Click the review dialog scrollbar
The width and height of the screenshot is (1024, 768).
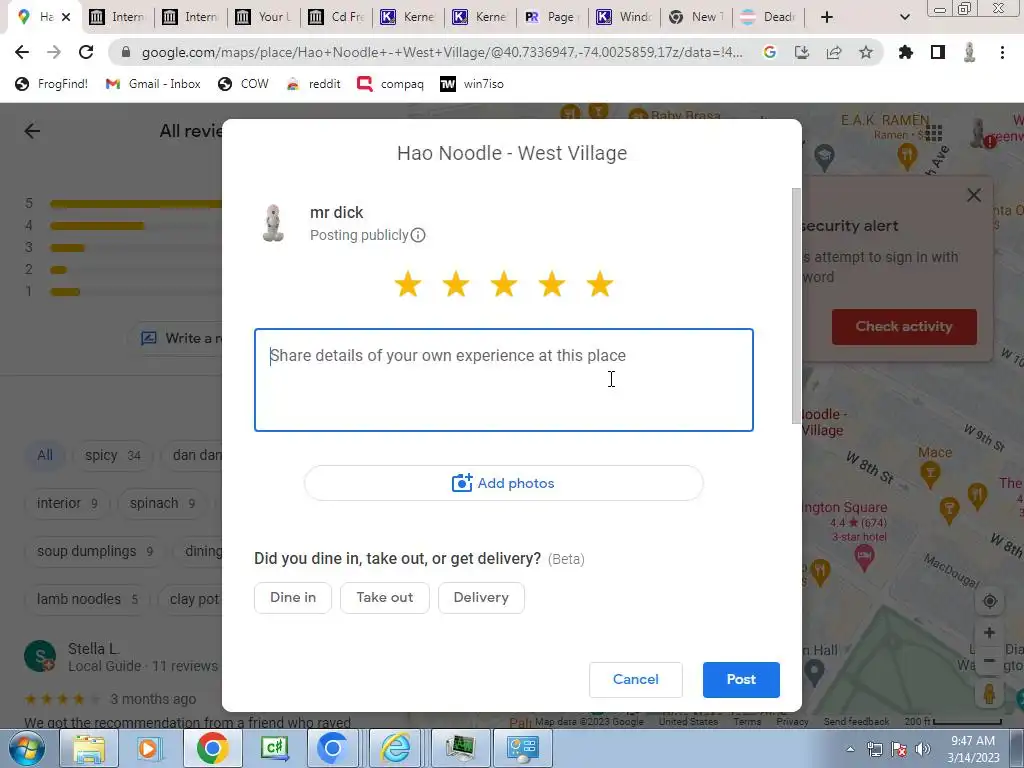tap(796, 306)
